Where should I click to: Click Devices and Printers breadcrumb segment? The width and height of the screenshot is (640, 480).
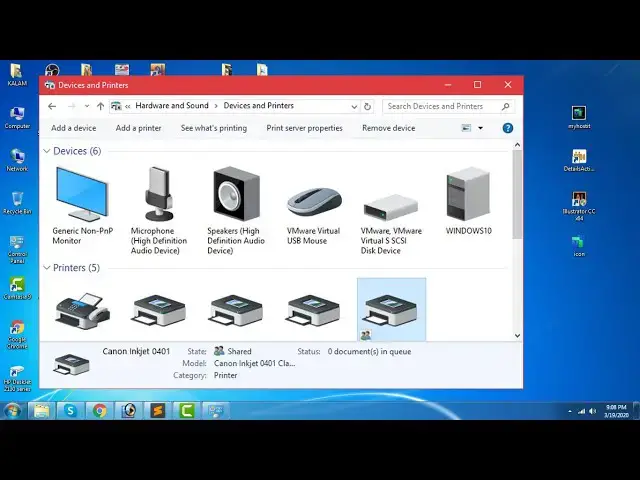tap(259, 106)
